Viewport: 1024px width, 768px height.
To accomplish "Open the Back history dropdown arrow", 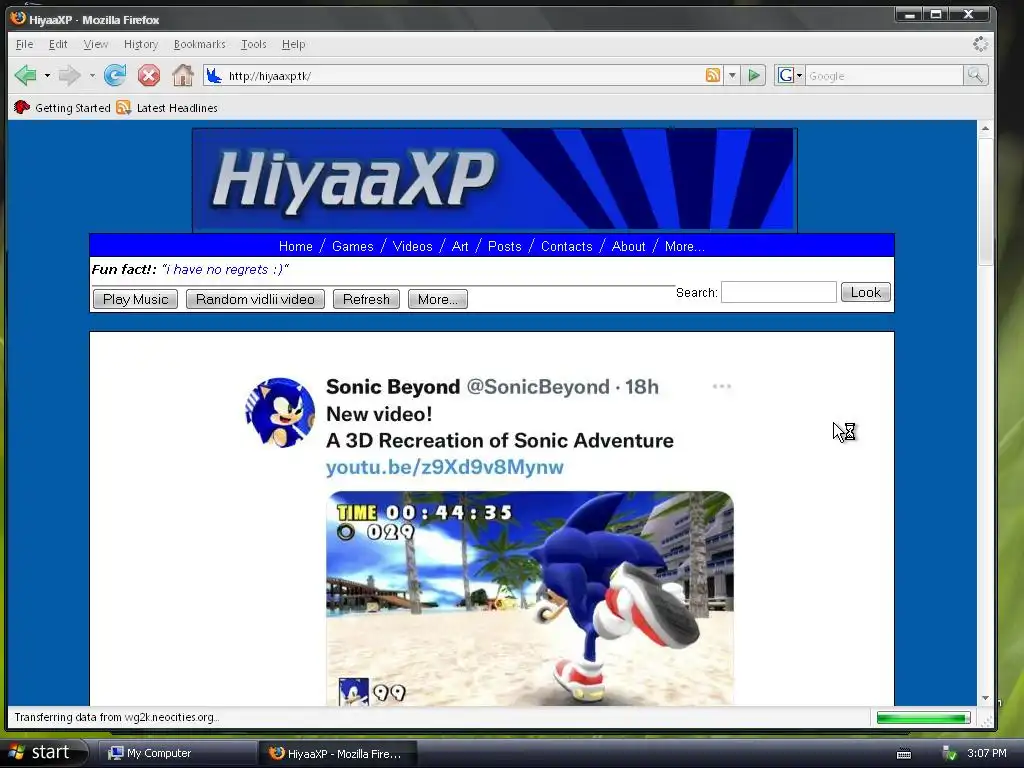I will point(47,76).
